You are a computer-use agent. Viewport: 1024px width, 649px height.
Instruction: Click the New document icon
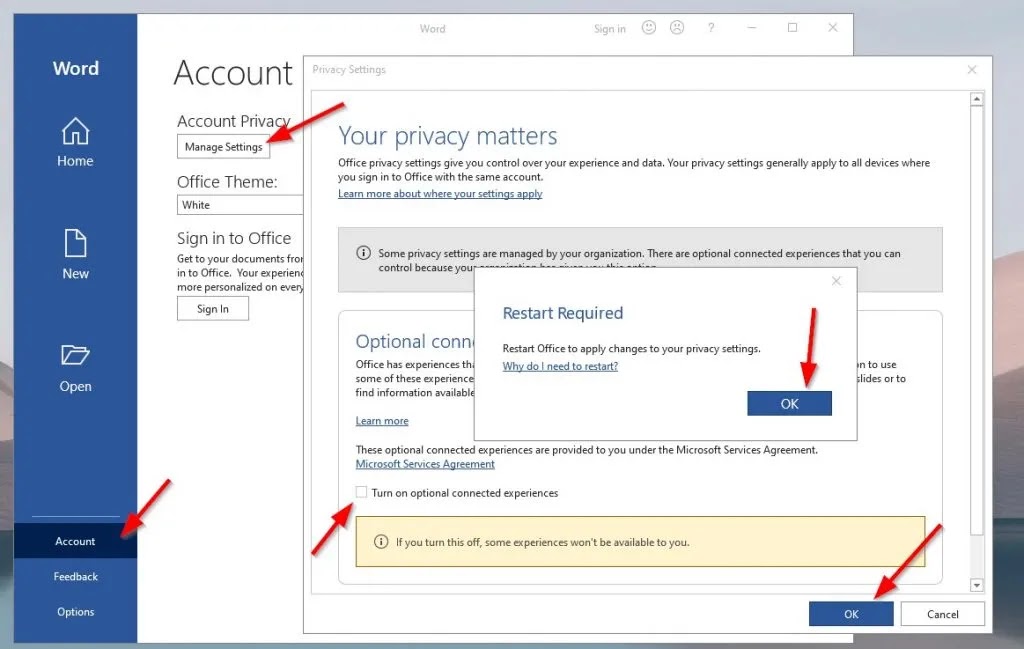[x=75, y=243]
